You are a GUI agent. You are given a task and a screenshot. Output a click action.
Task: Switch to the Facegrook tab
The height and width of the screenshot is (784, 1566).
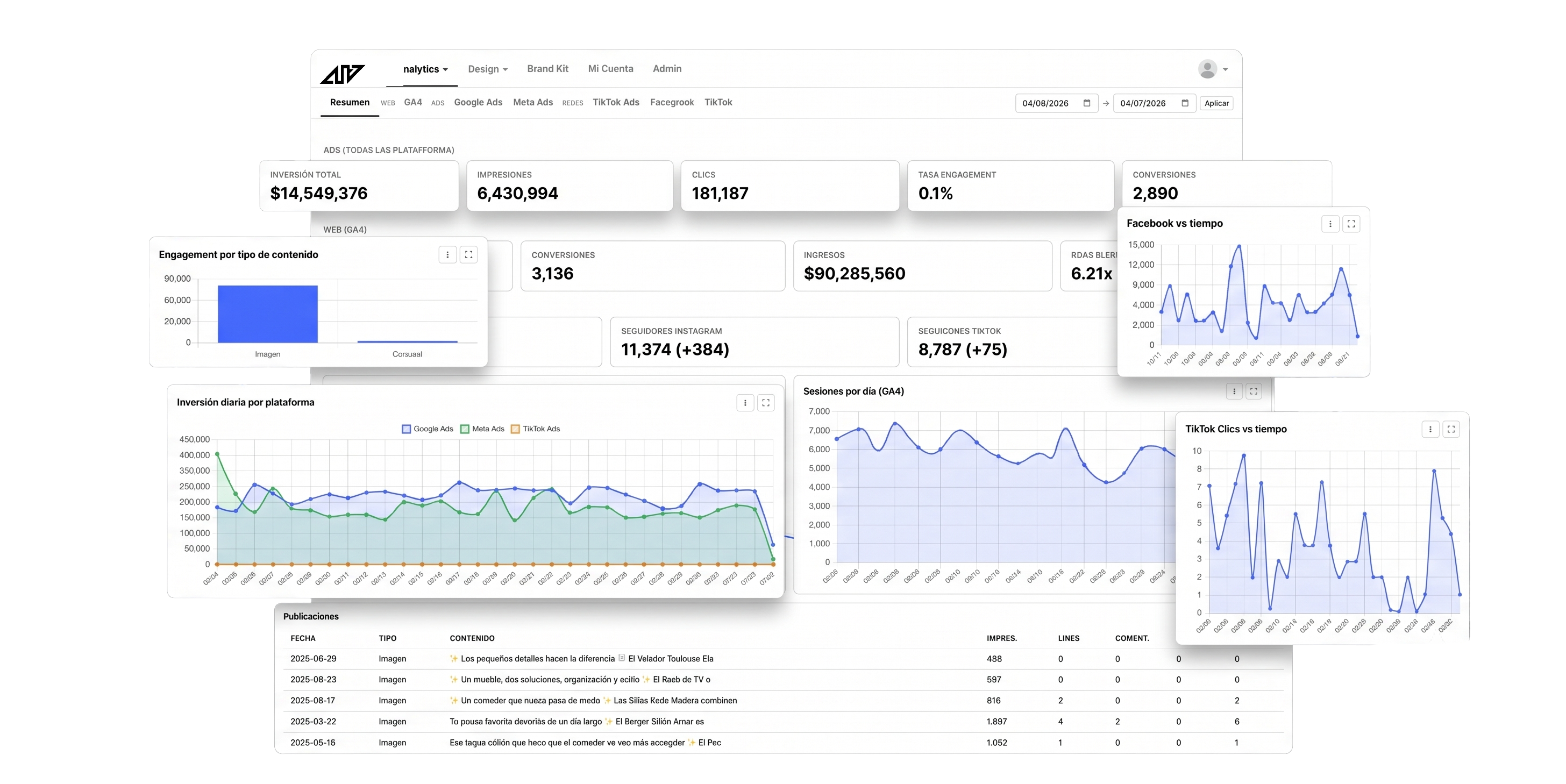tap(672, 102)
